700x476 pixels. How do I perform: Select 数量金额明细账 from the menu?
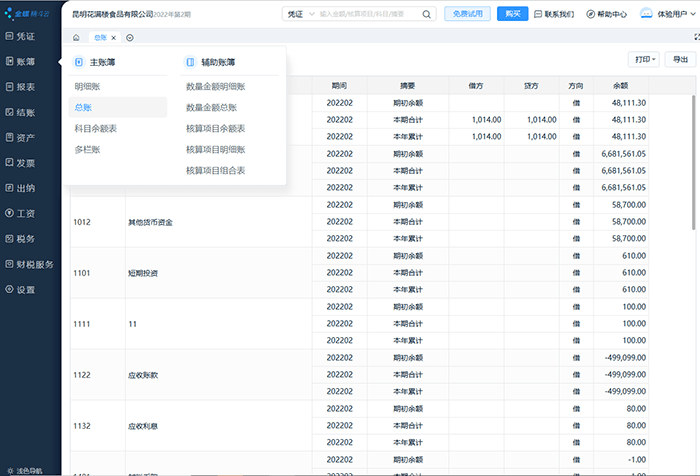(216, 87)
